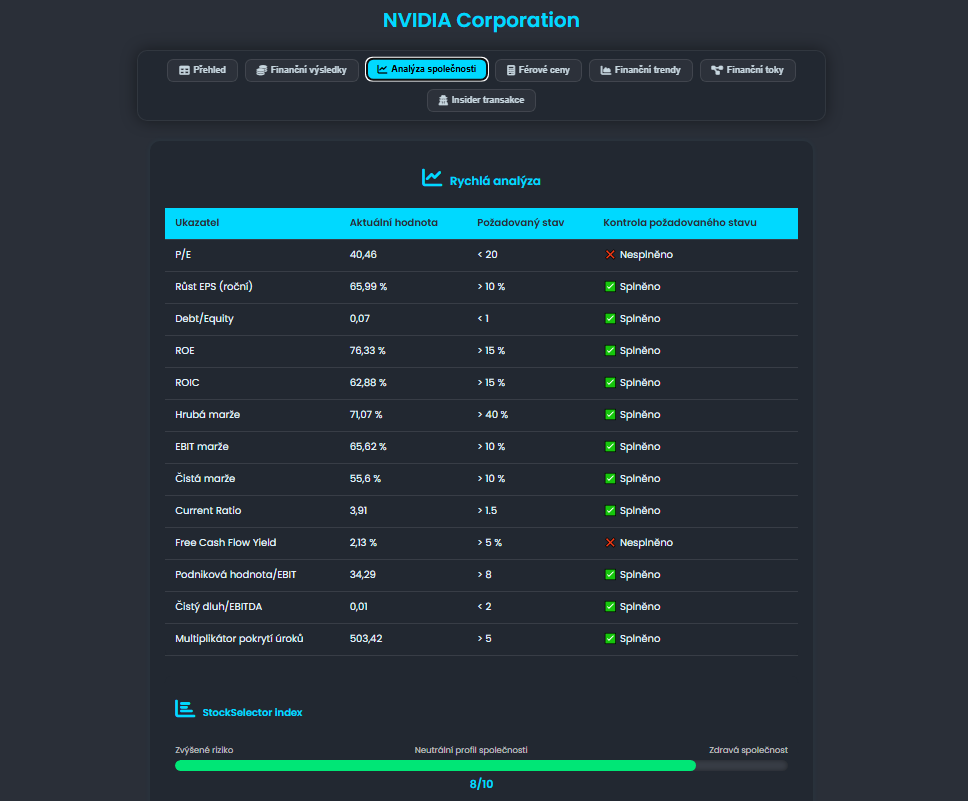The height and width of the screenshot is (801, 968).
Task: Click green check in Hrubá marže row
Action: click(610, 414)
